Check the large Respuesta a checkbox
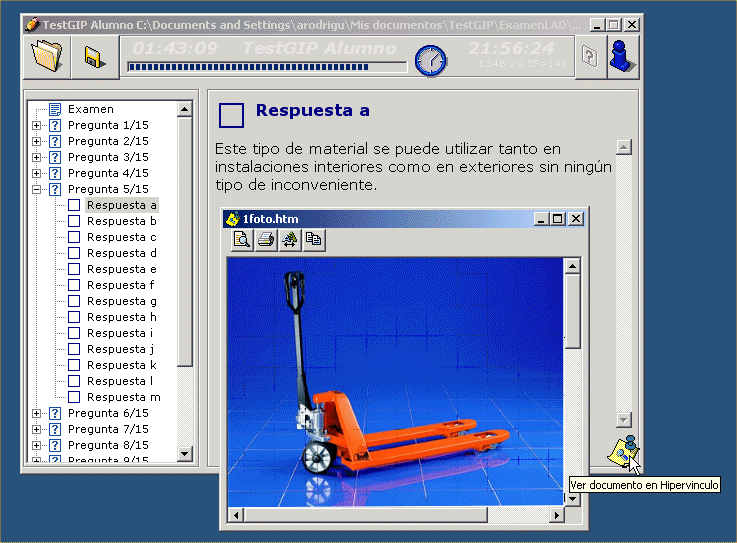Viewport: 737px width, 543px height. click(231, 115)
